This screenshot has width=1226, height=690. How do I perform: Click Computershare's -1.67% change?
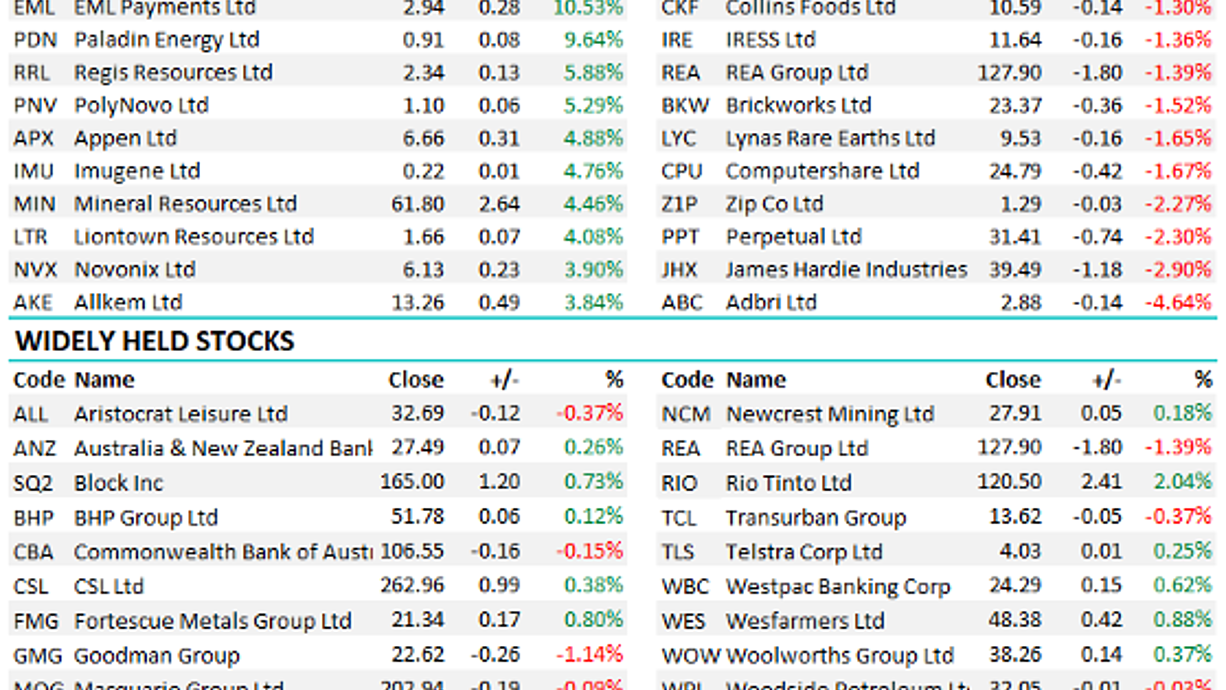(1181, 171)
